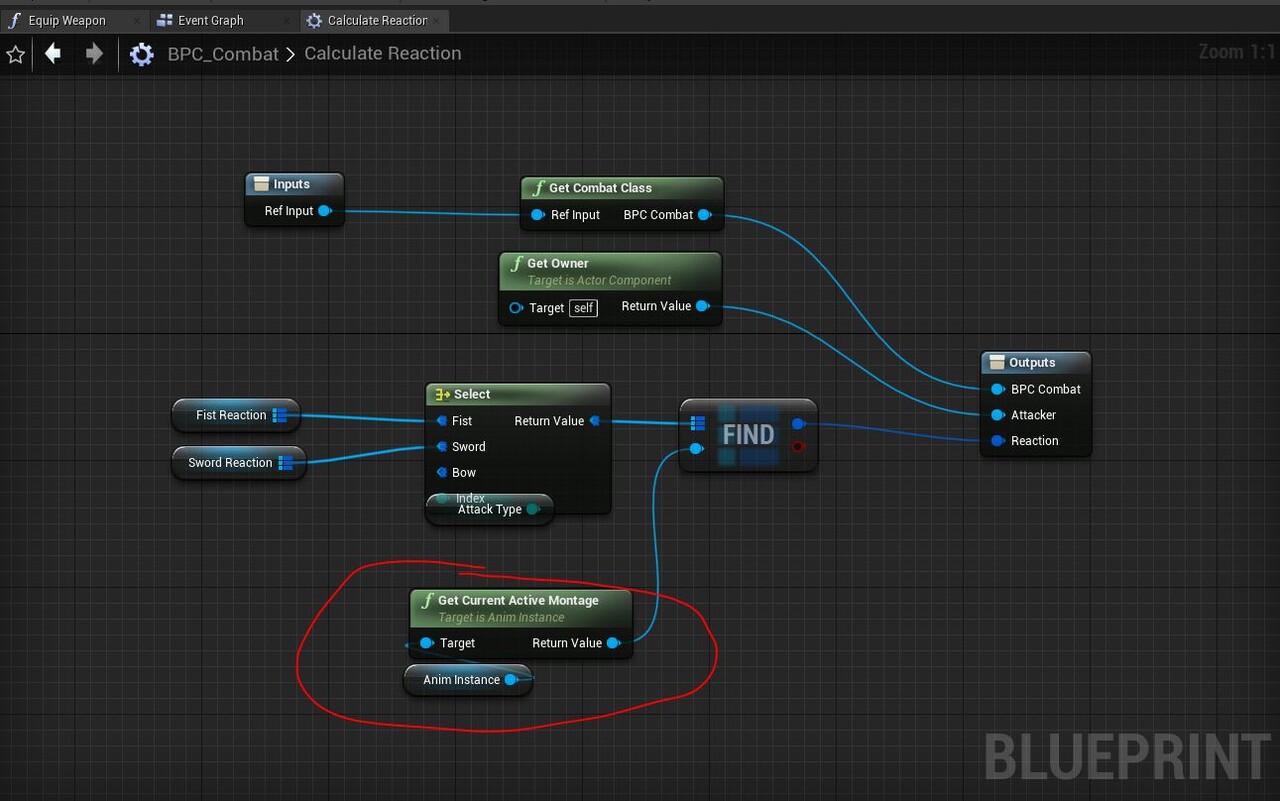Click the value output pin on FIND
1280x801 pixels.
pyautogui.click(x=798, y=424)
